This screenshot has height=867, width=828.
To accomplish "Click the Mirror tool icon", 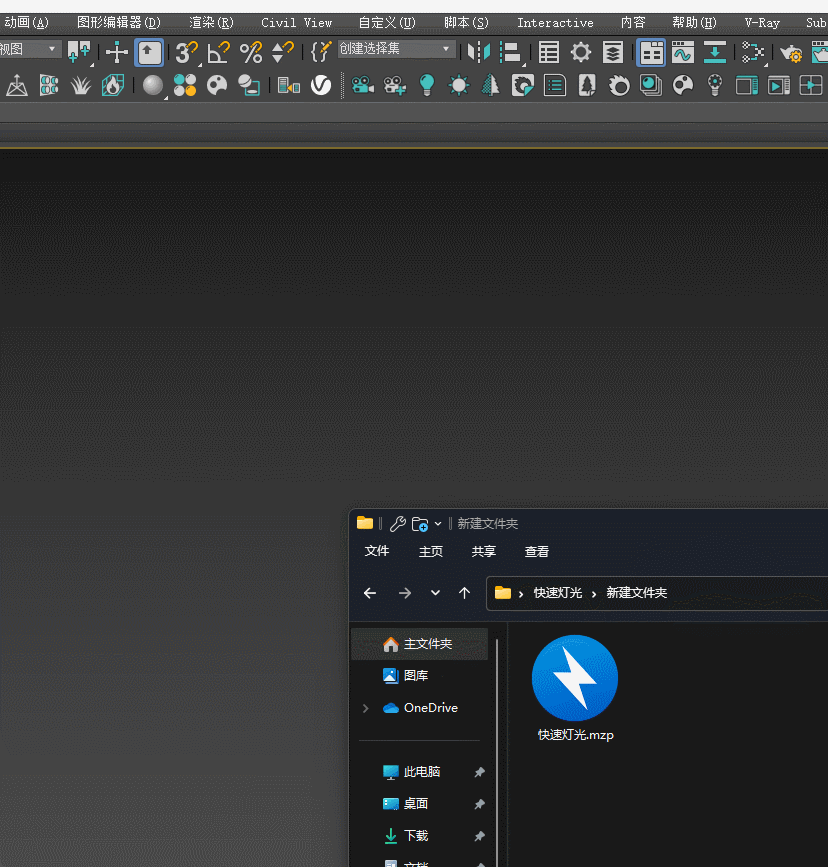I will click(x=479, y=52).
